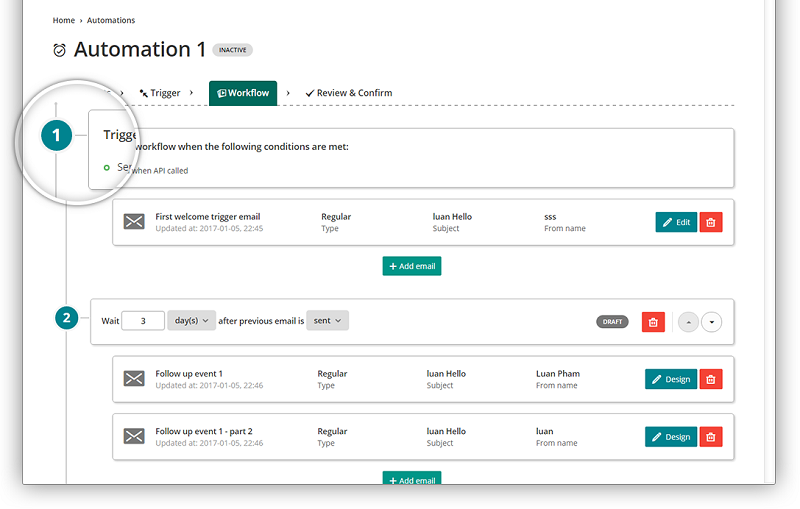Open the Workflow tab
Viewport: 800px width, 509px height.
[x=243, y=93]
